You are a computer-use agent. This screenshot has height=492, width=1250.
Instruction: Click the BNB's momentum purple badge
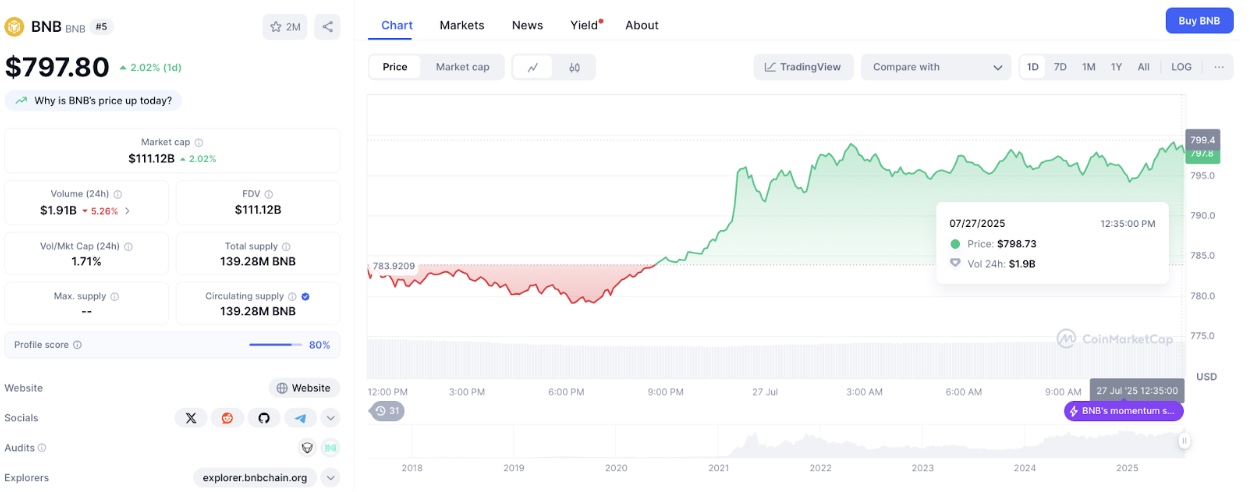[x=1124, y=411]
